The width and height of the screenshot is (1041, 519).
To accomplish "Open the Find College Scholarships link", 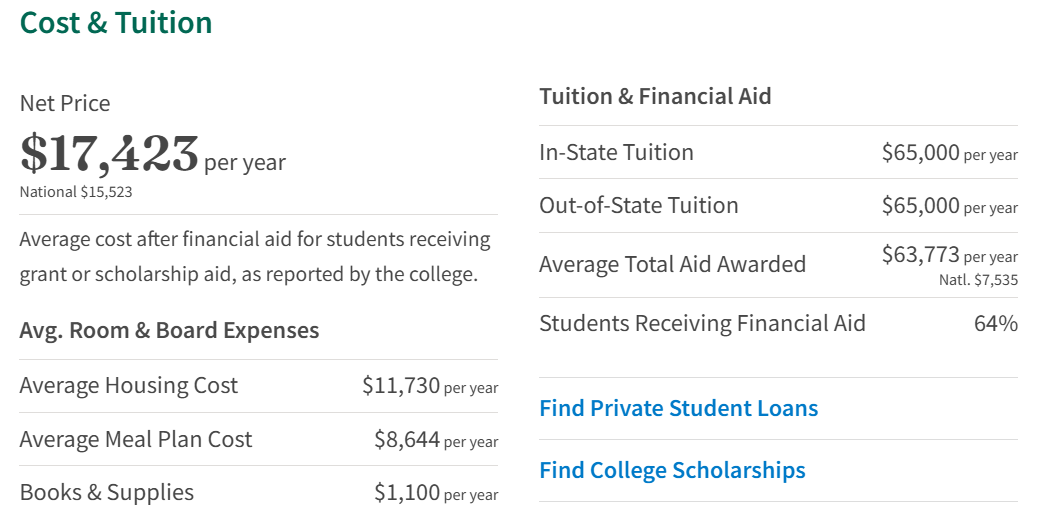I will coord(672,470).
